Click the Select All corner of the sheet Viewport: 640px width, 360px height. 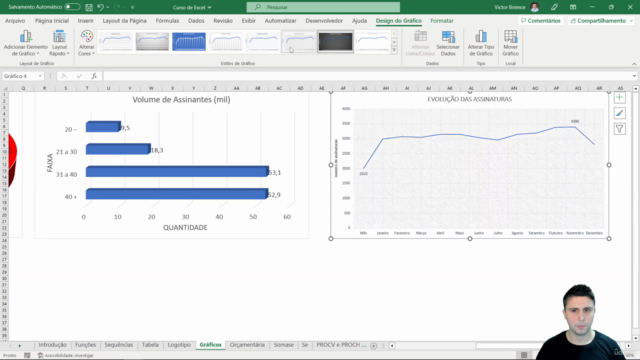[5, 88]
